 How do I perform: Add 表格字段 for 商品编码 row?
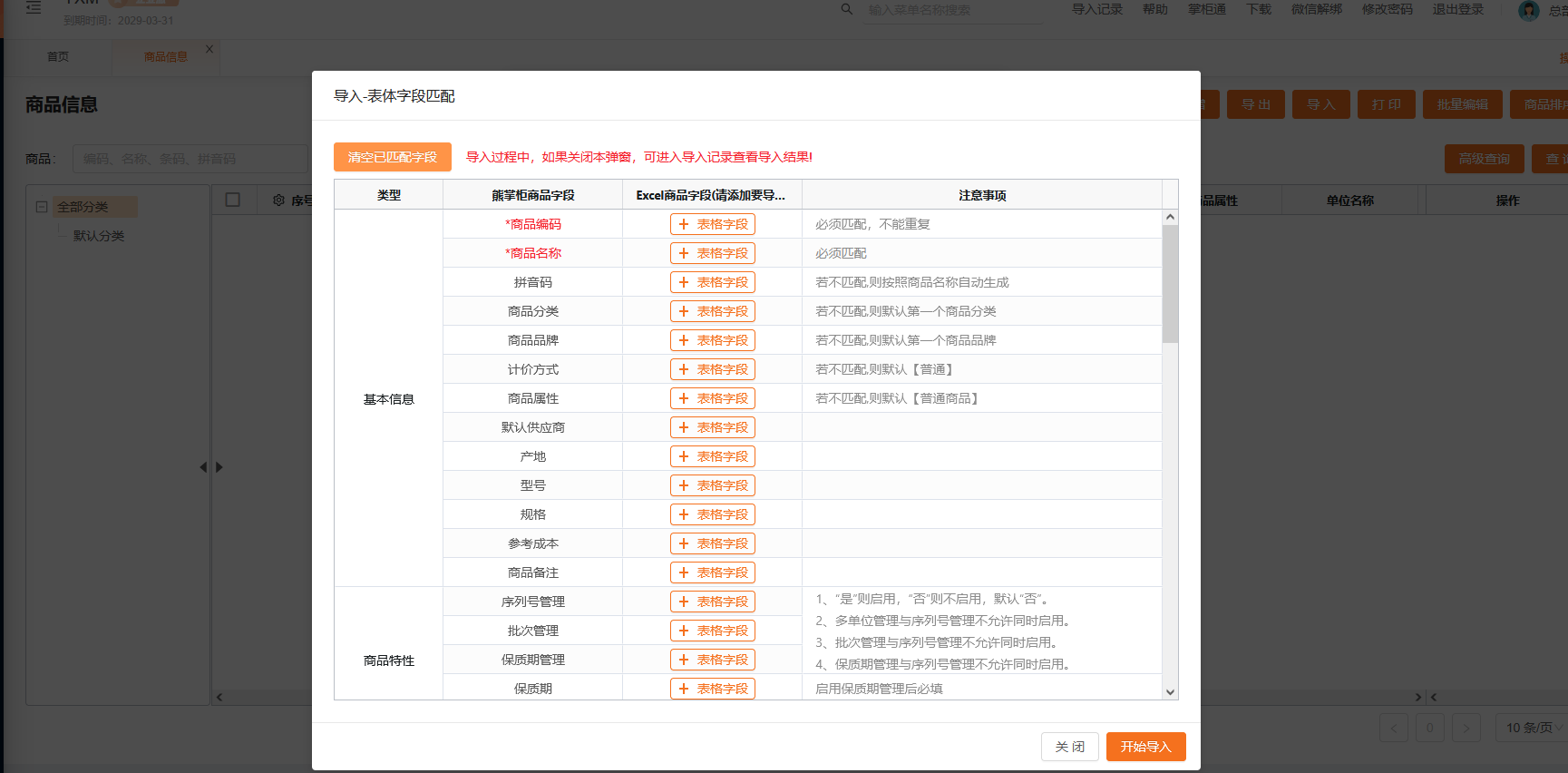click(713, 224)
